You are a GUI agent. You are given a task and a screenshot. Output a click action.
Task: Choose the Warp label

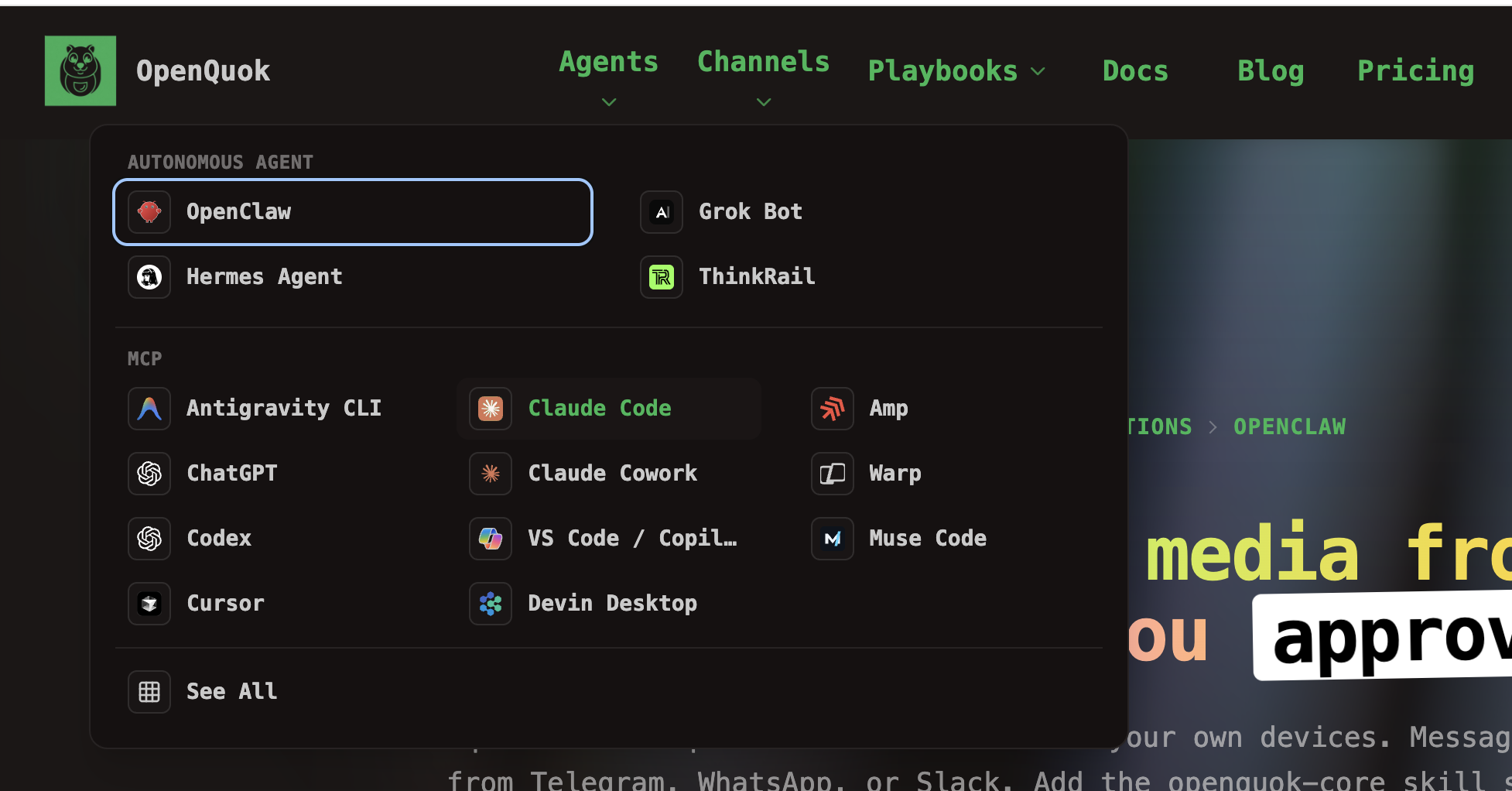(895, 474)
